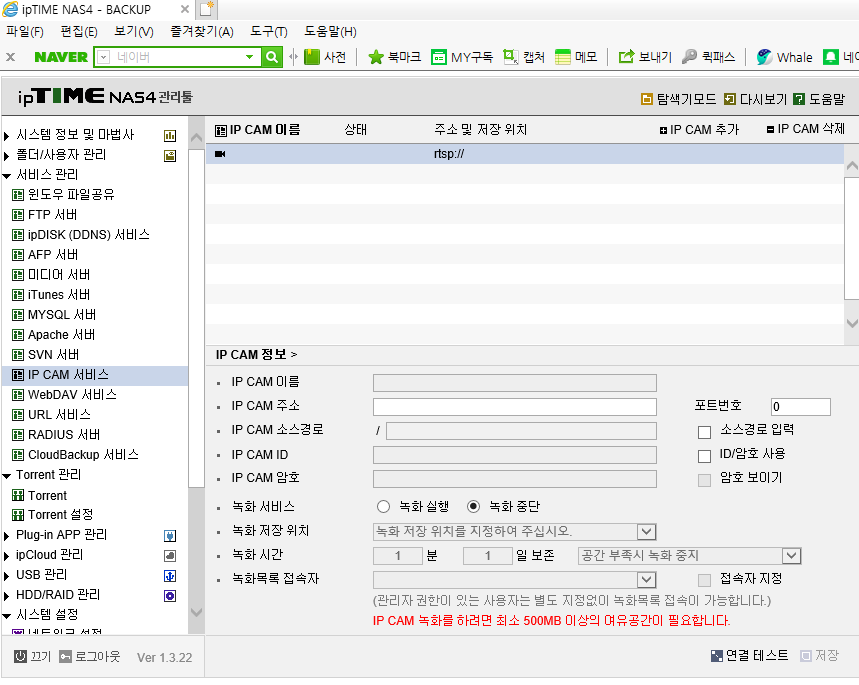Screen dimensions: 859x685
Task: Open the 메모 memo toolbar icon
Action: [x=563, y=57]
